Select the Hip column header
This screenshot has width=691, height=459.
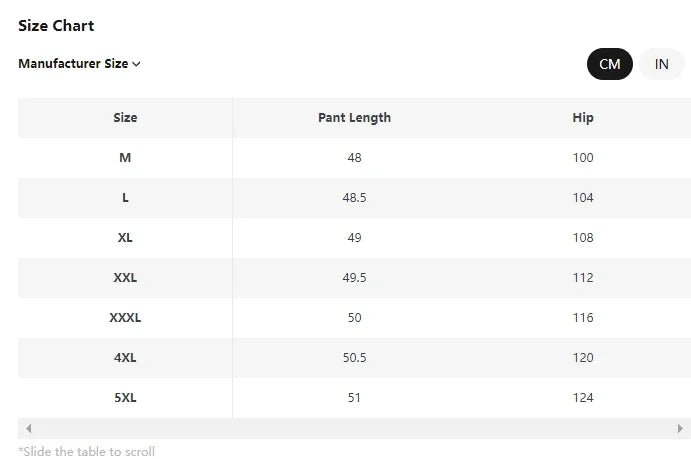(x=583, y=118)
